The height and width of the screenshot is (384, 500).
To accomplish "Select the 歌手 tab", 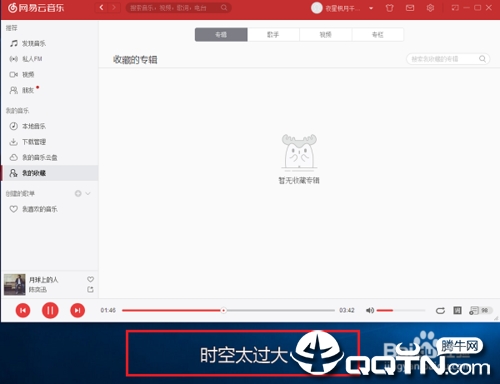I will tap(273, 35).
